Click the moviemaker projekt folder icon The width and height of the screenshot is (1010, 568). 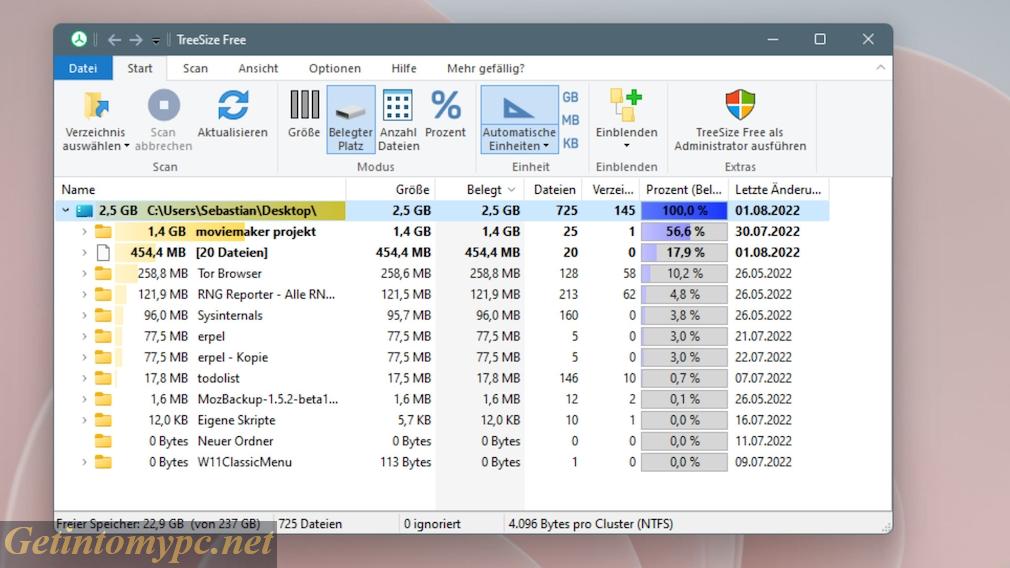pyautogui.click(x=103, y=231)
